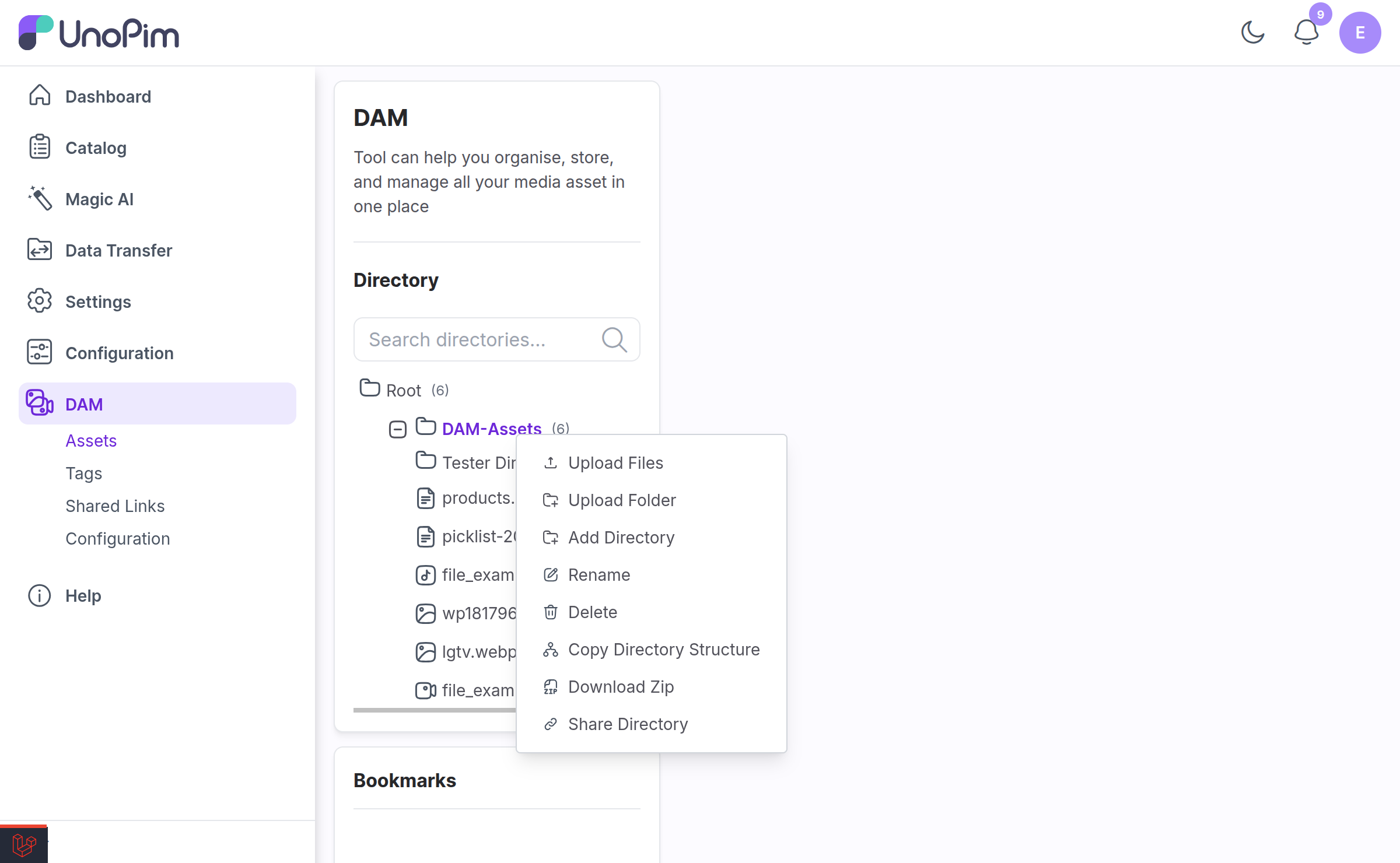Open the Laravel debugbar icon

click(x=24, y=844)
